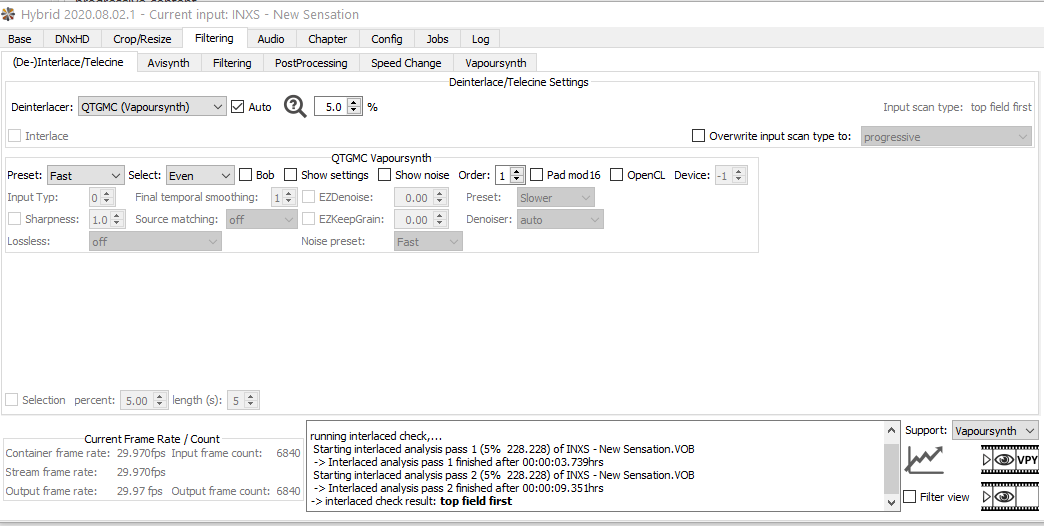Image resolution: width=1044 pixels, height=526 pixels.
Task: Check the Show noise option
Action: (x=384, y=175)
